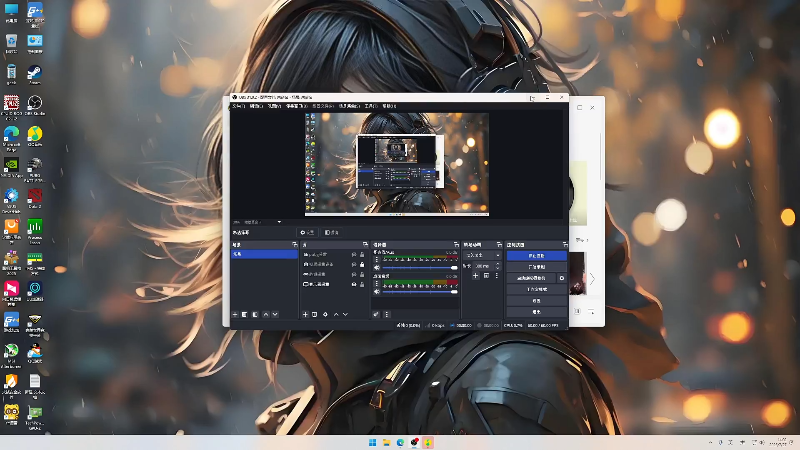Adjust the upper mixer channel volume slider

click(419, 268)
